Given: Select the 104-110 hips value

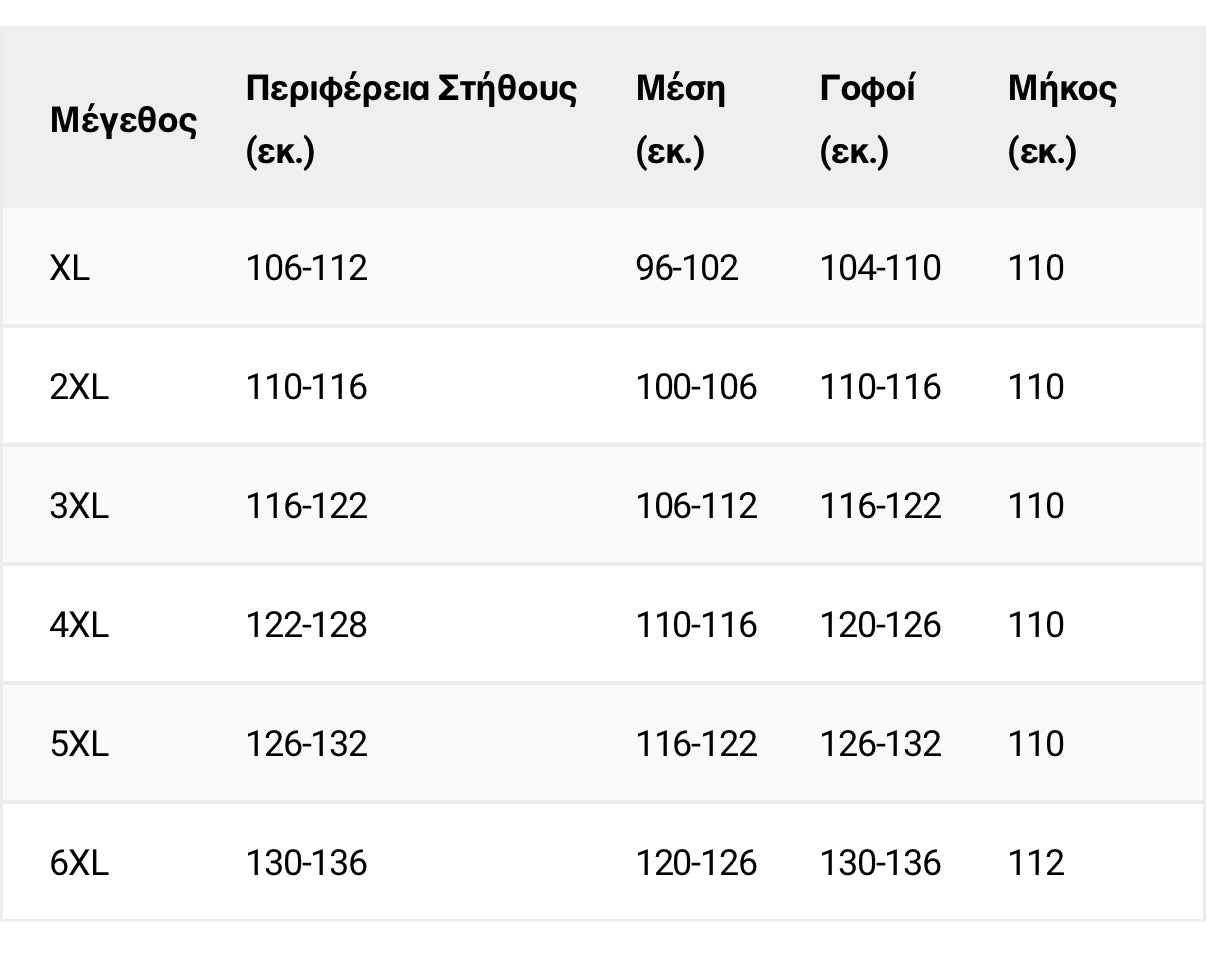Looking at the screenshot, I should point(880,268).
